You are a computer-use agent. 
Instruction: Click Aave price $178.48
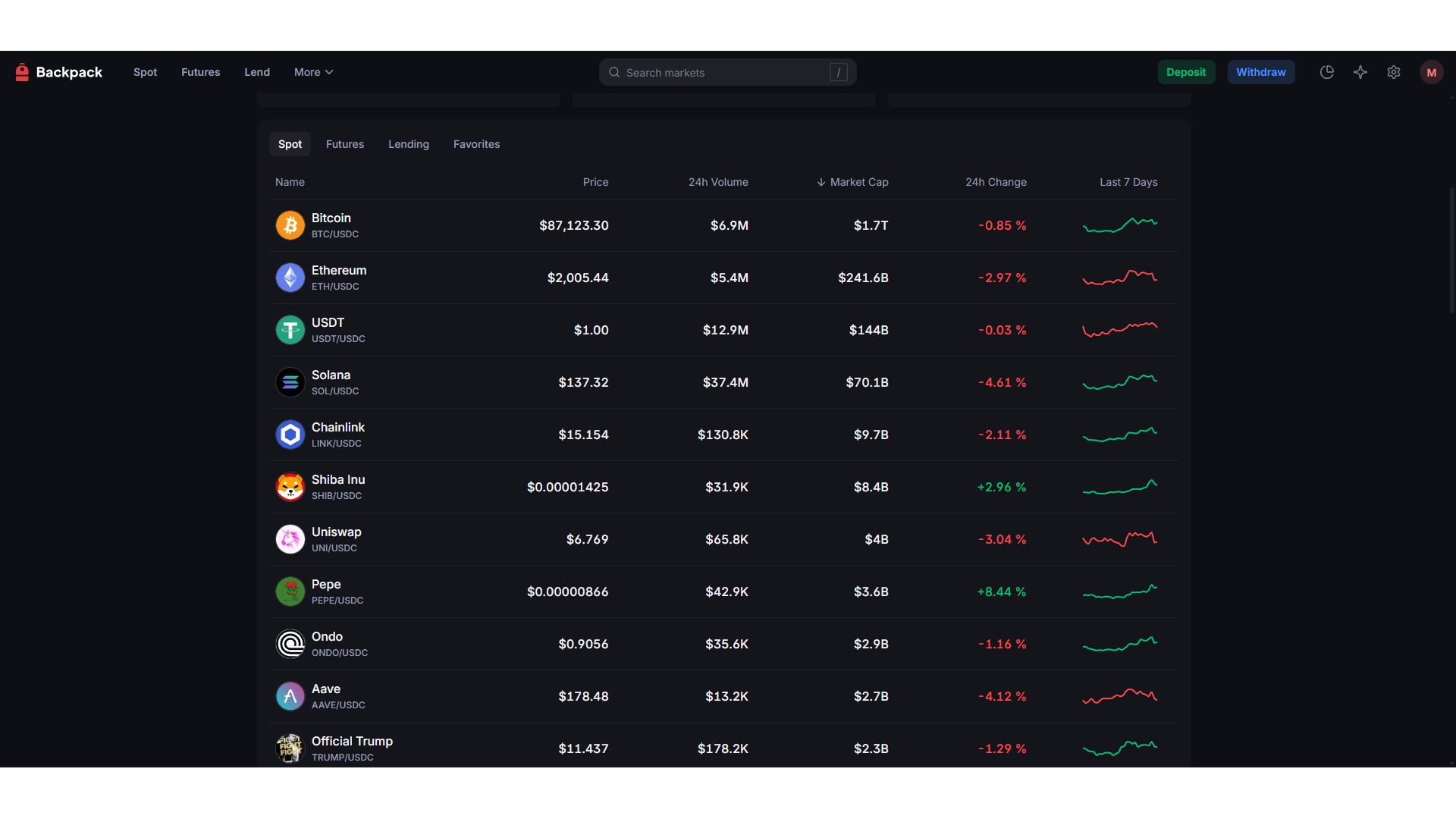(x=583, y=696)
